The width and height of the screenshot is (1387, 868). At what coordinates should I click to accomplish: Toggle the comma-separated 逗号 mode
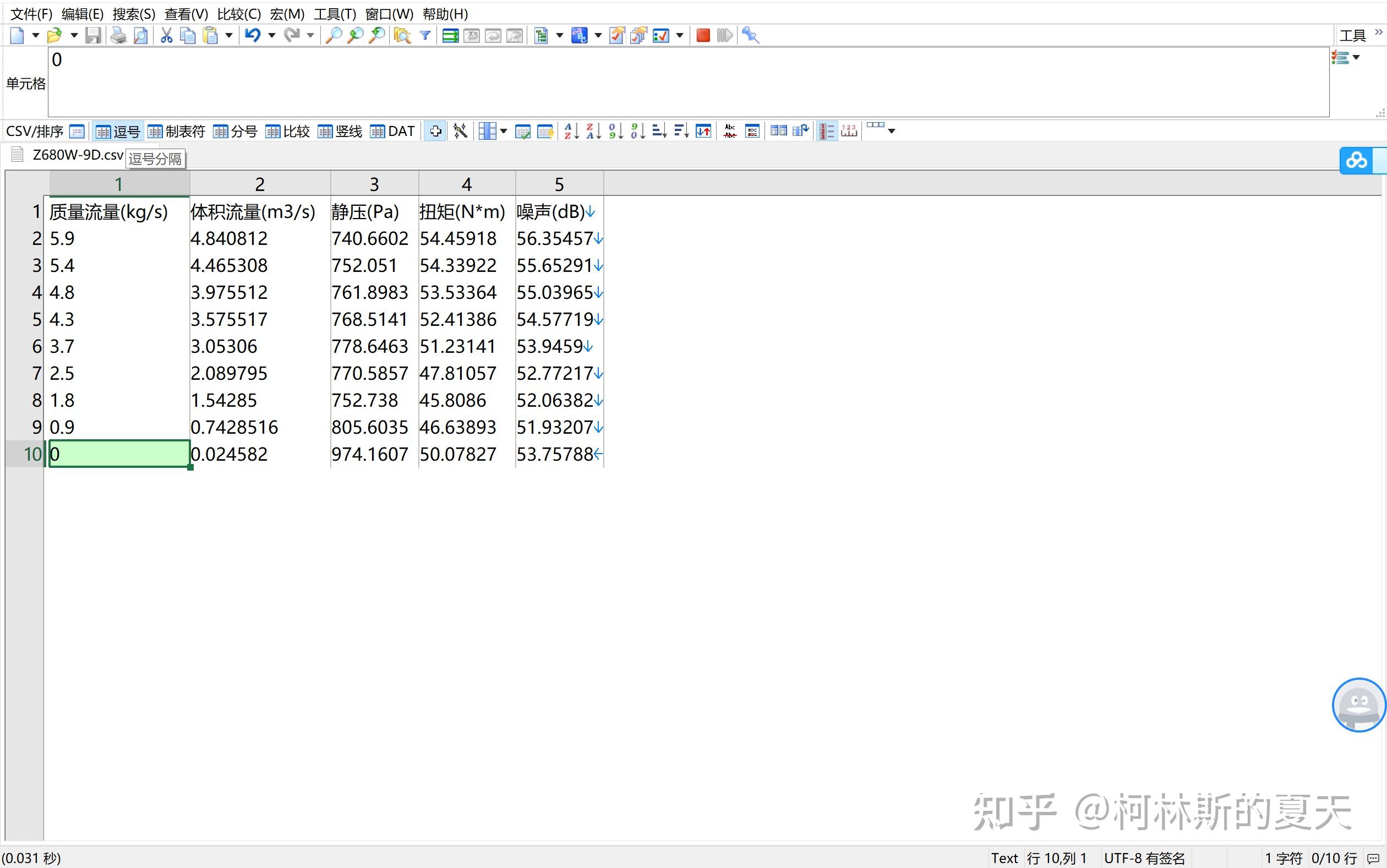coord(118,132)
